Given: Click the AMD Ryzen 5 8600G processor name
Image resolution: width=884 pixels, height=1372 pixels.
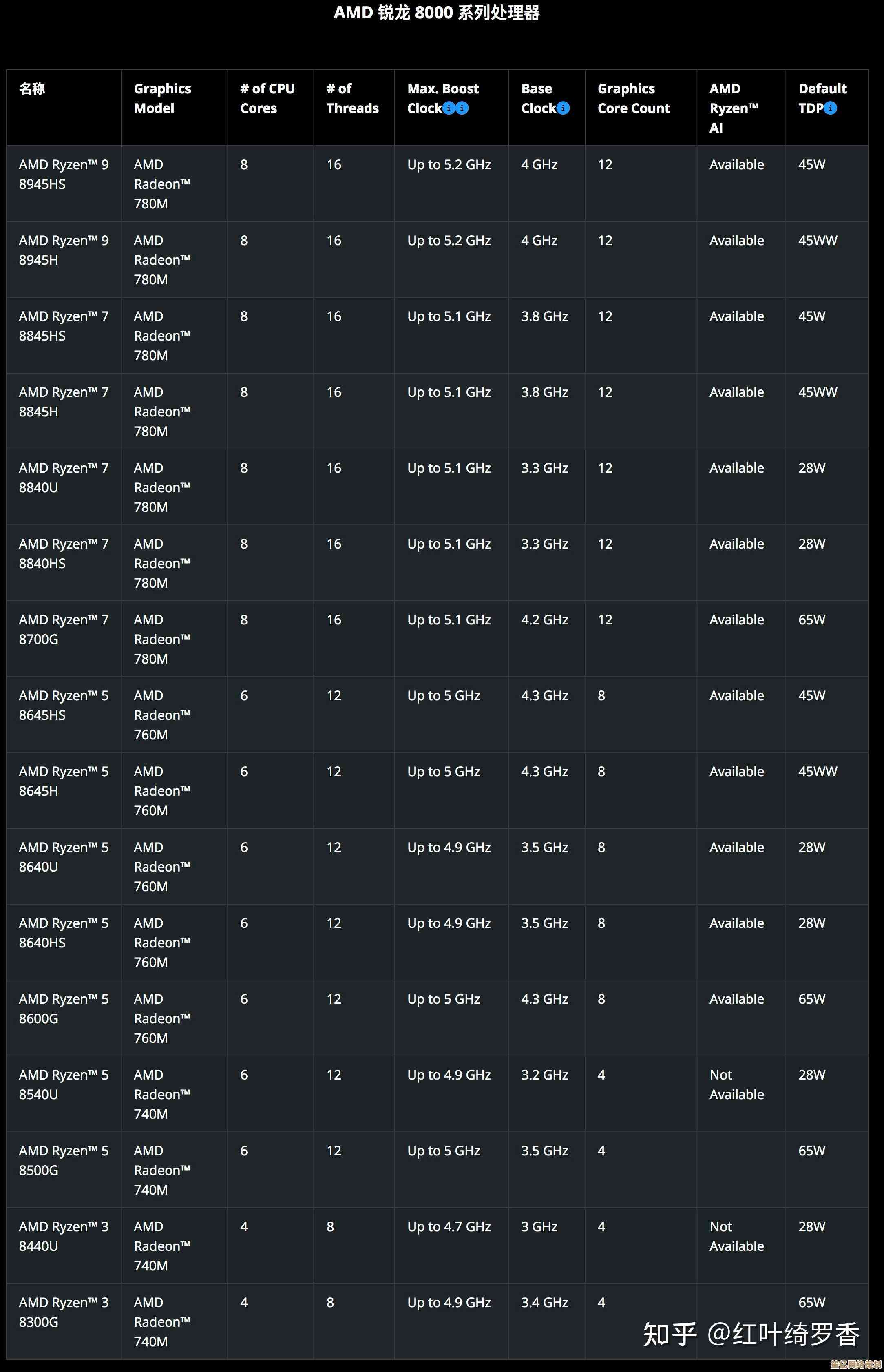Looking at the screenshot, I should click(63, 1009).
